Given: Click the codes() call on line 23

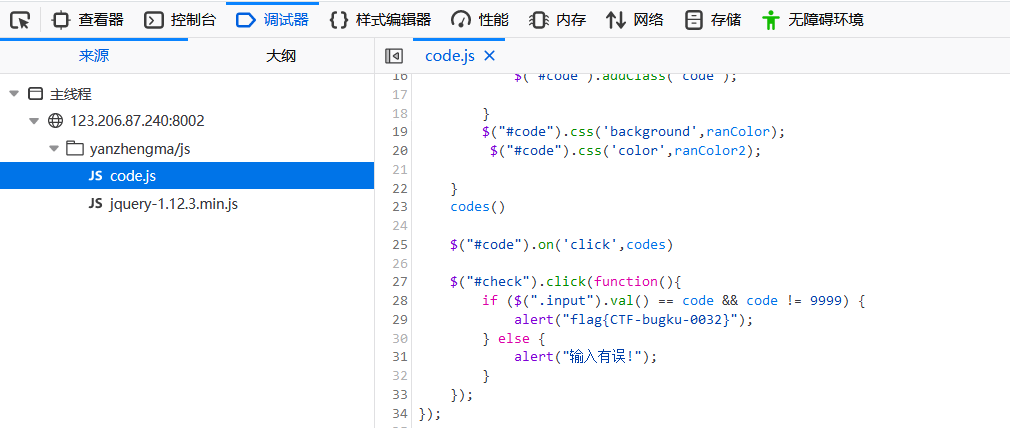Looking at the screenshot, I should pos(477,207).
